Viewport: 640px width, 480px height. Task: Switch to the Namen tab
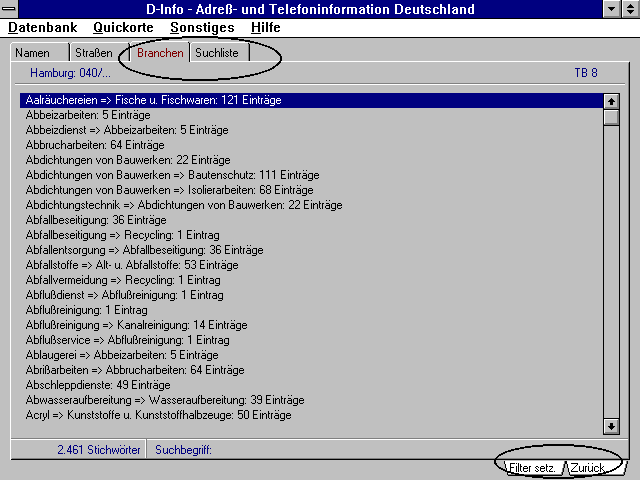[x=33, y=52]
